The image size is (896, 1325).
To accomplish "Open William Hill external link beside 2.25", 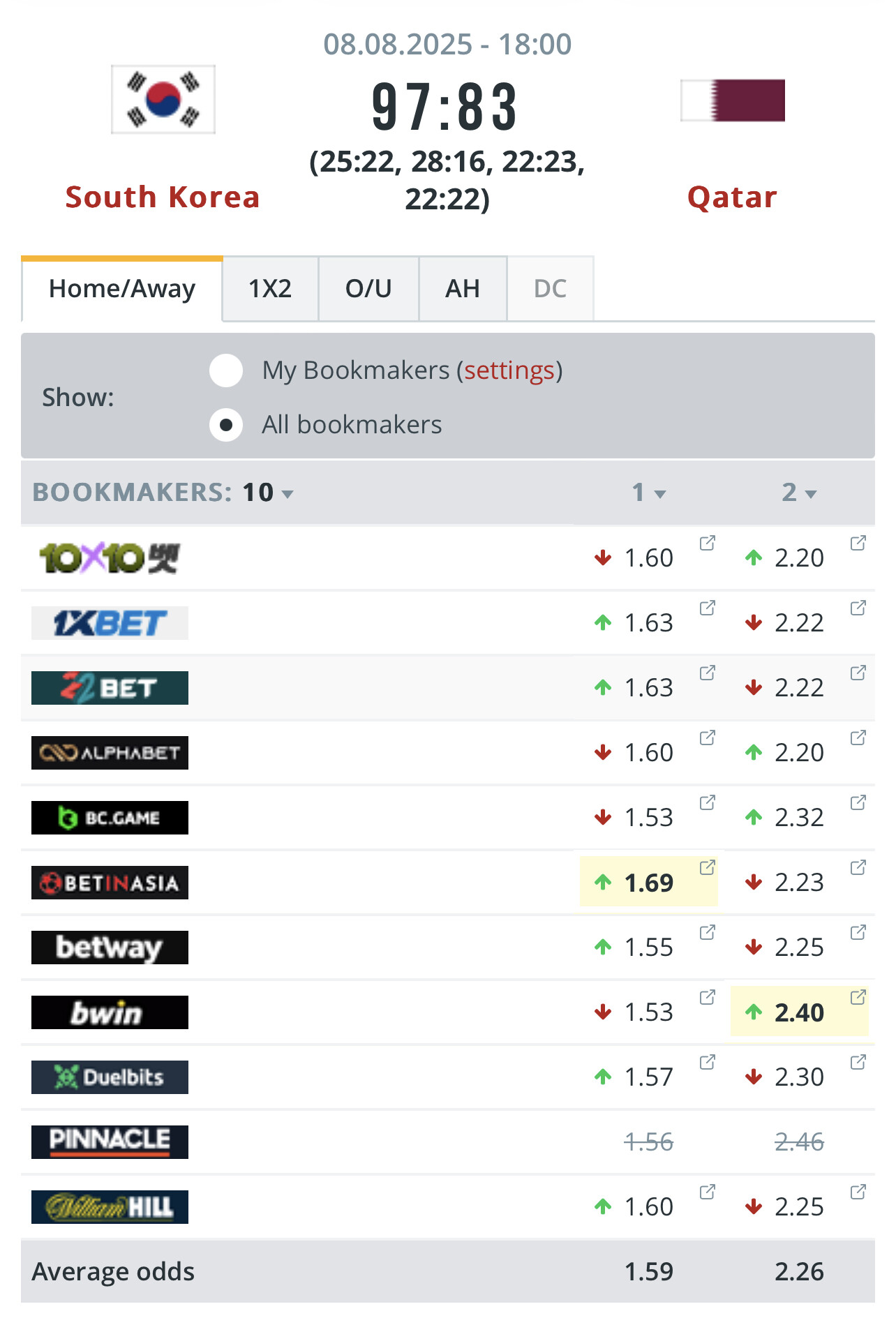I will click(858, 1192).
